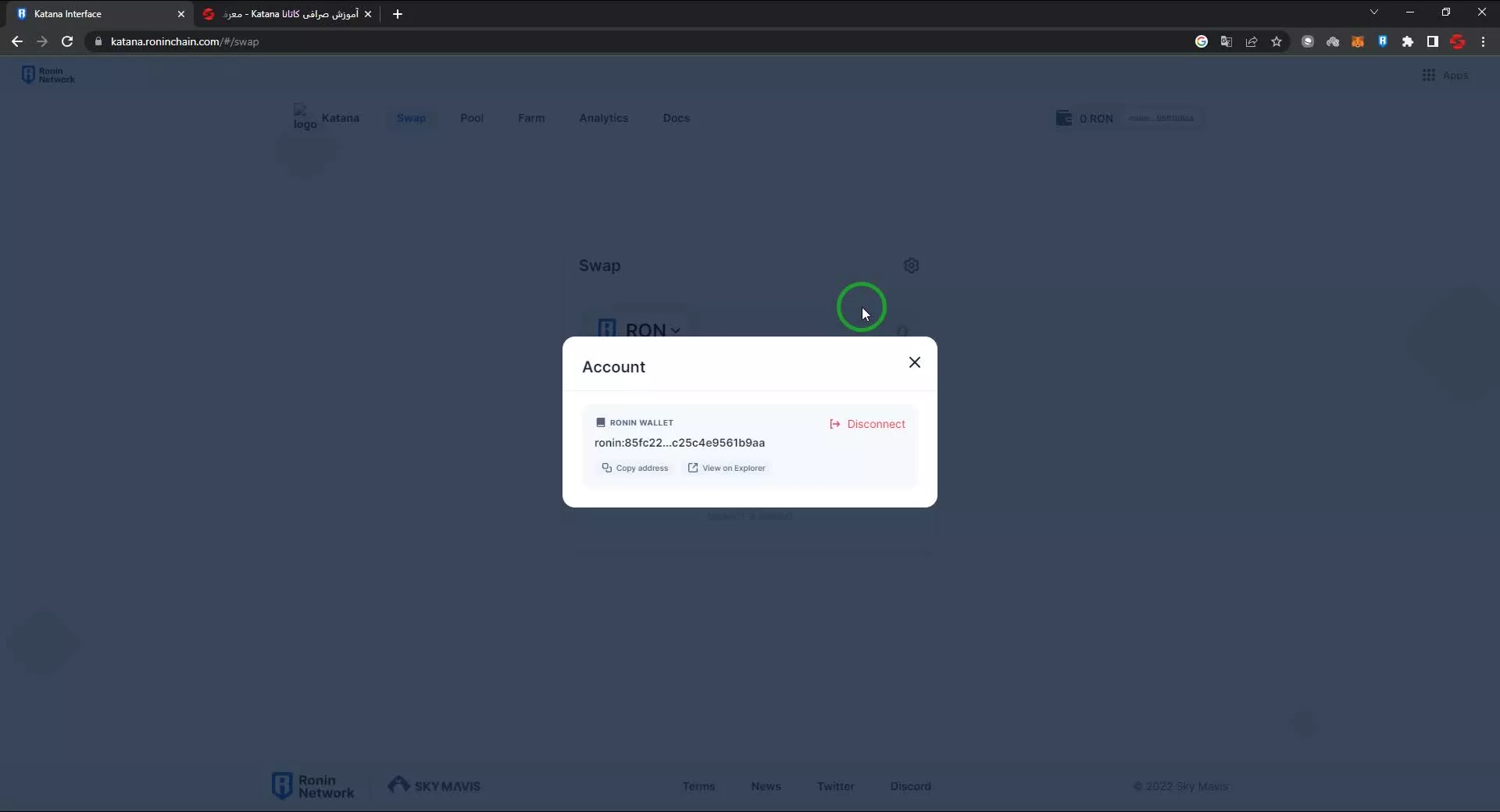Open the Chrome three-dot menu
The image size is (1500, 812).
point(1483,41)
